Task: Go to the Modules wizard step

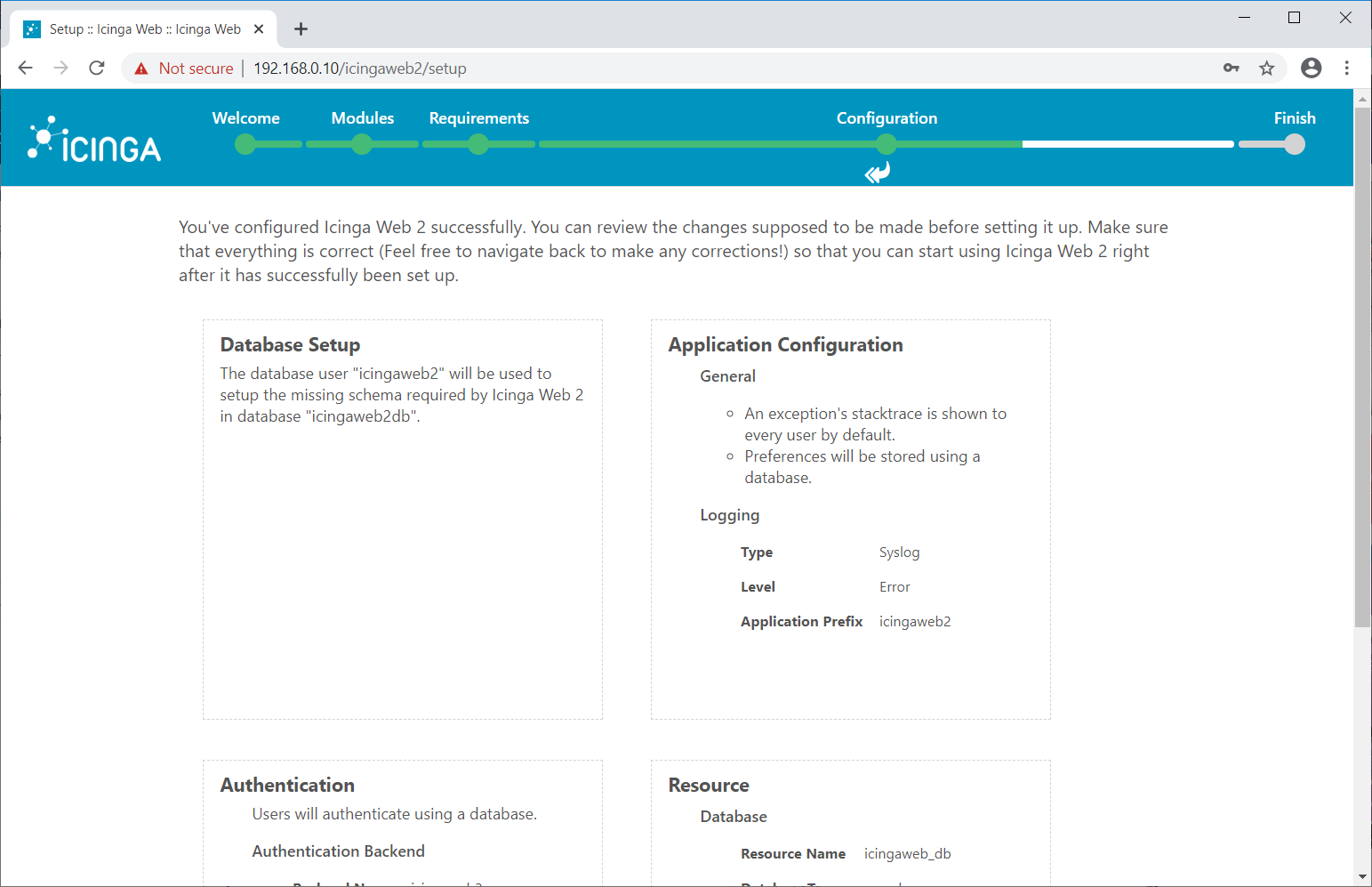Action: tap(363, 118)
